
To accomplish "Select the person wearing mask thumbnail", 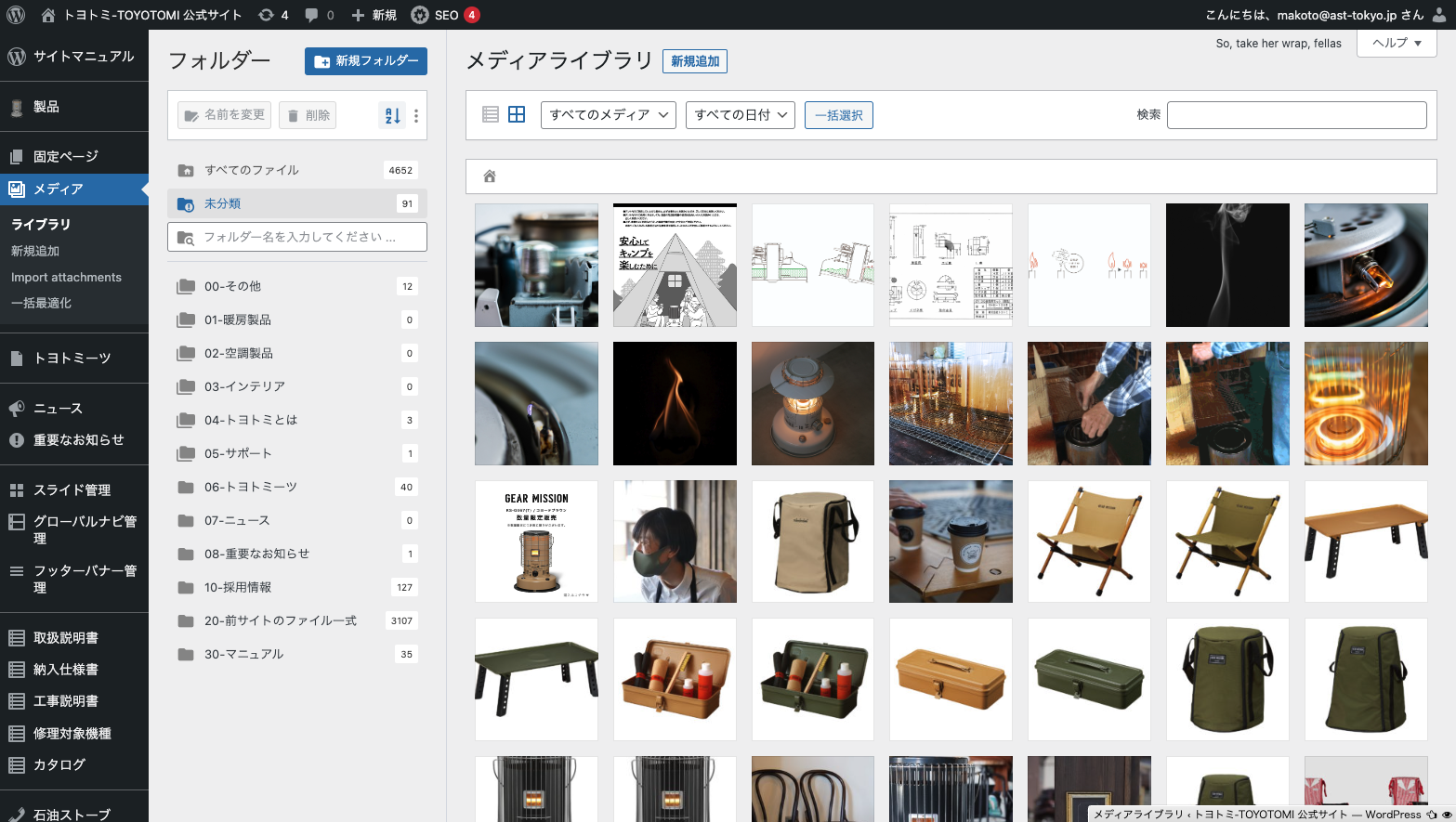I will coord(675,541).
